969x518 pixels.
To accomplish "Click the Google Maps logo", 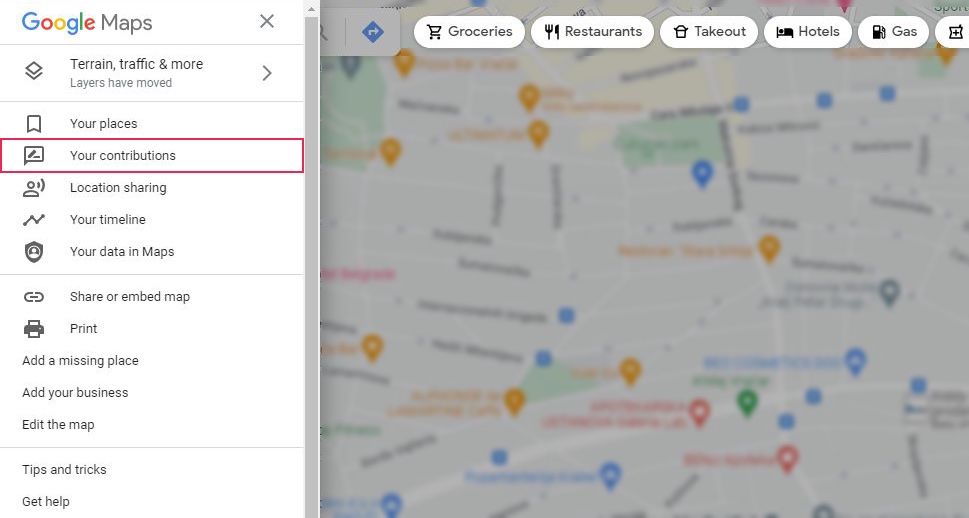I will click(x=87, y=23).
